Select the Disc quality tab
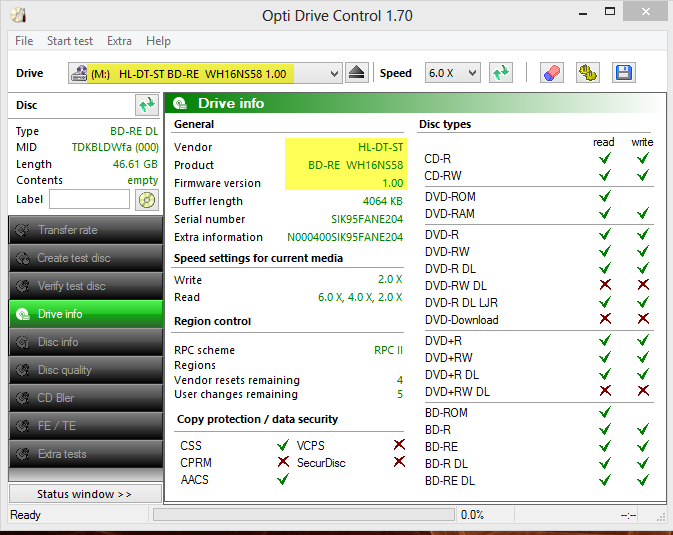The image size is (673, 535). point(86,370)
